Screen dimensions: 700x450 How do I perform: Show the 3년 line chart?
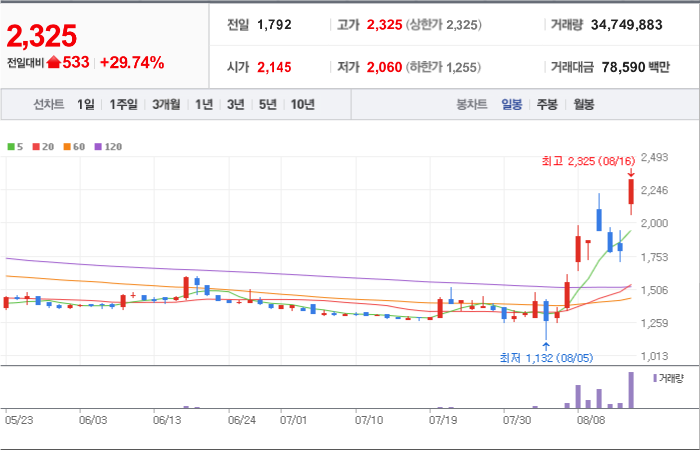[235, 105]
